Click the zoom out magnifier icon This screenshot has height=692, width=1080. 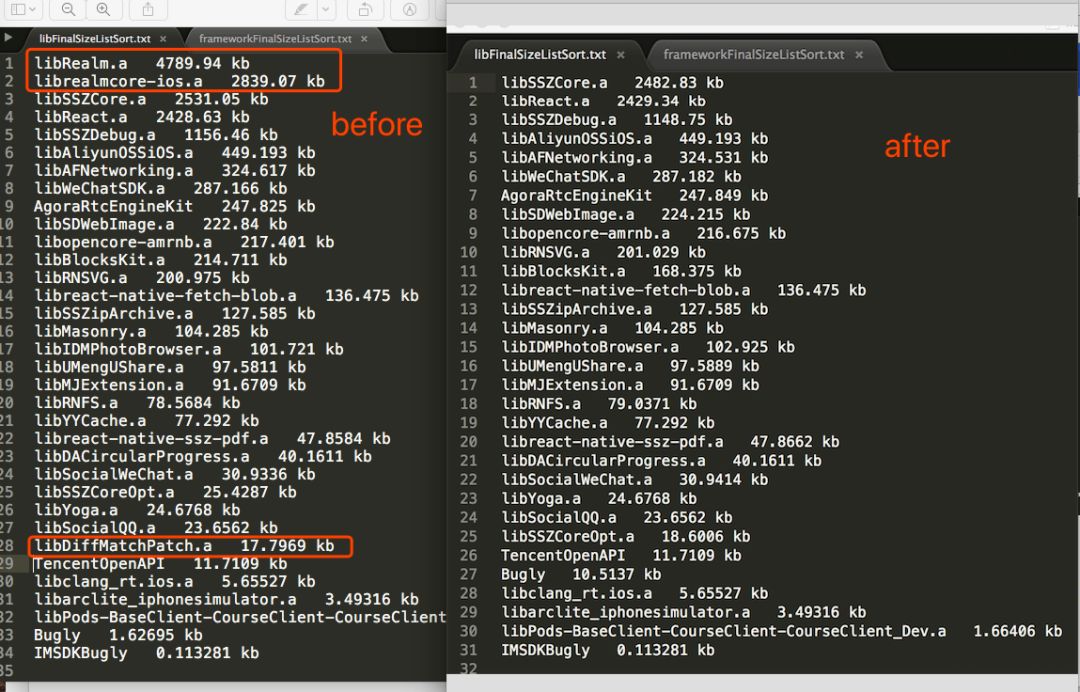tap(68, 9)
